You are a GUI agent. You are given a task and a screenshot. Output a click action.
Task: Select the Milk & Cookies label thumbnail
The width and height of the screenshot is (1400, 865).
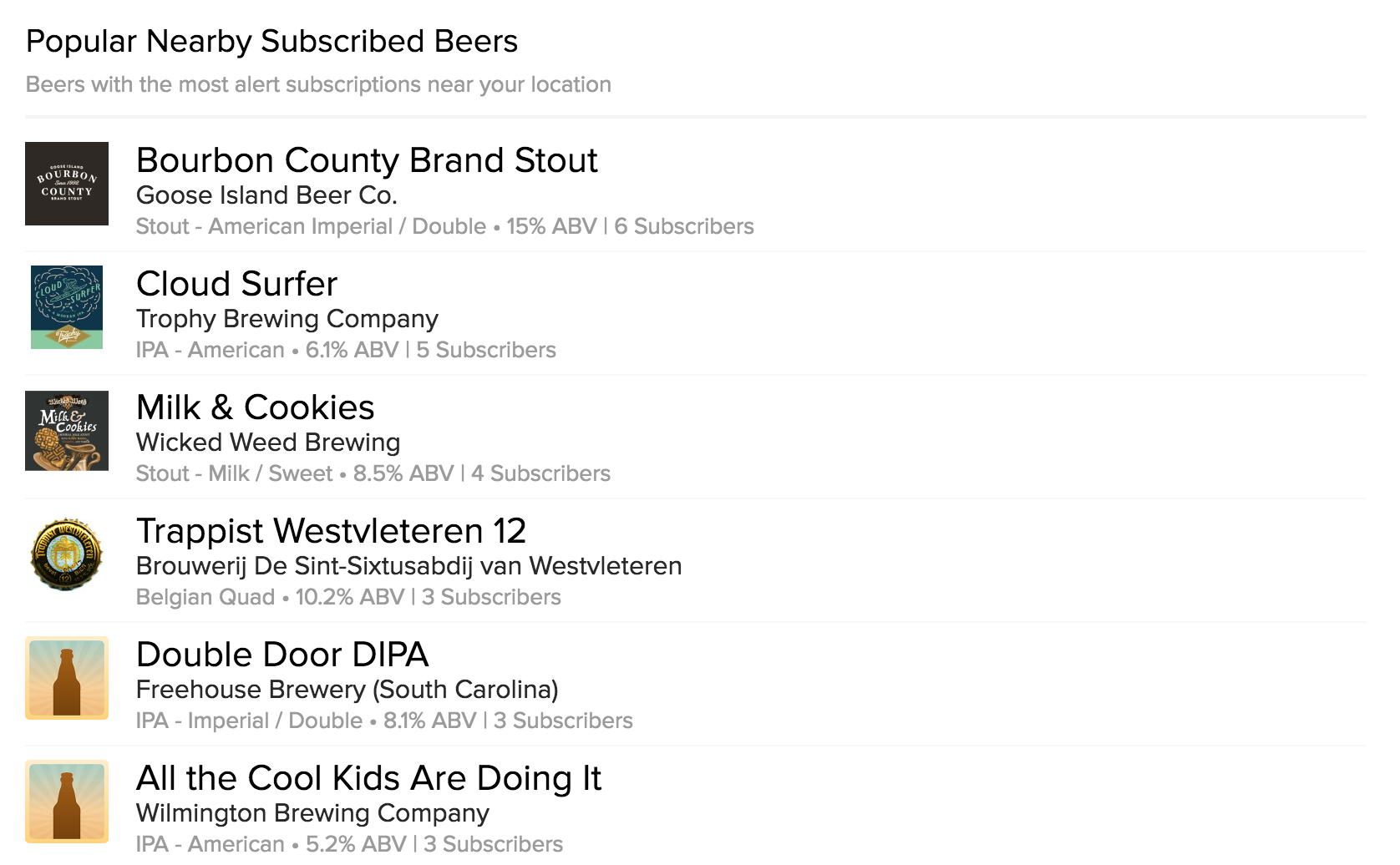67,431
